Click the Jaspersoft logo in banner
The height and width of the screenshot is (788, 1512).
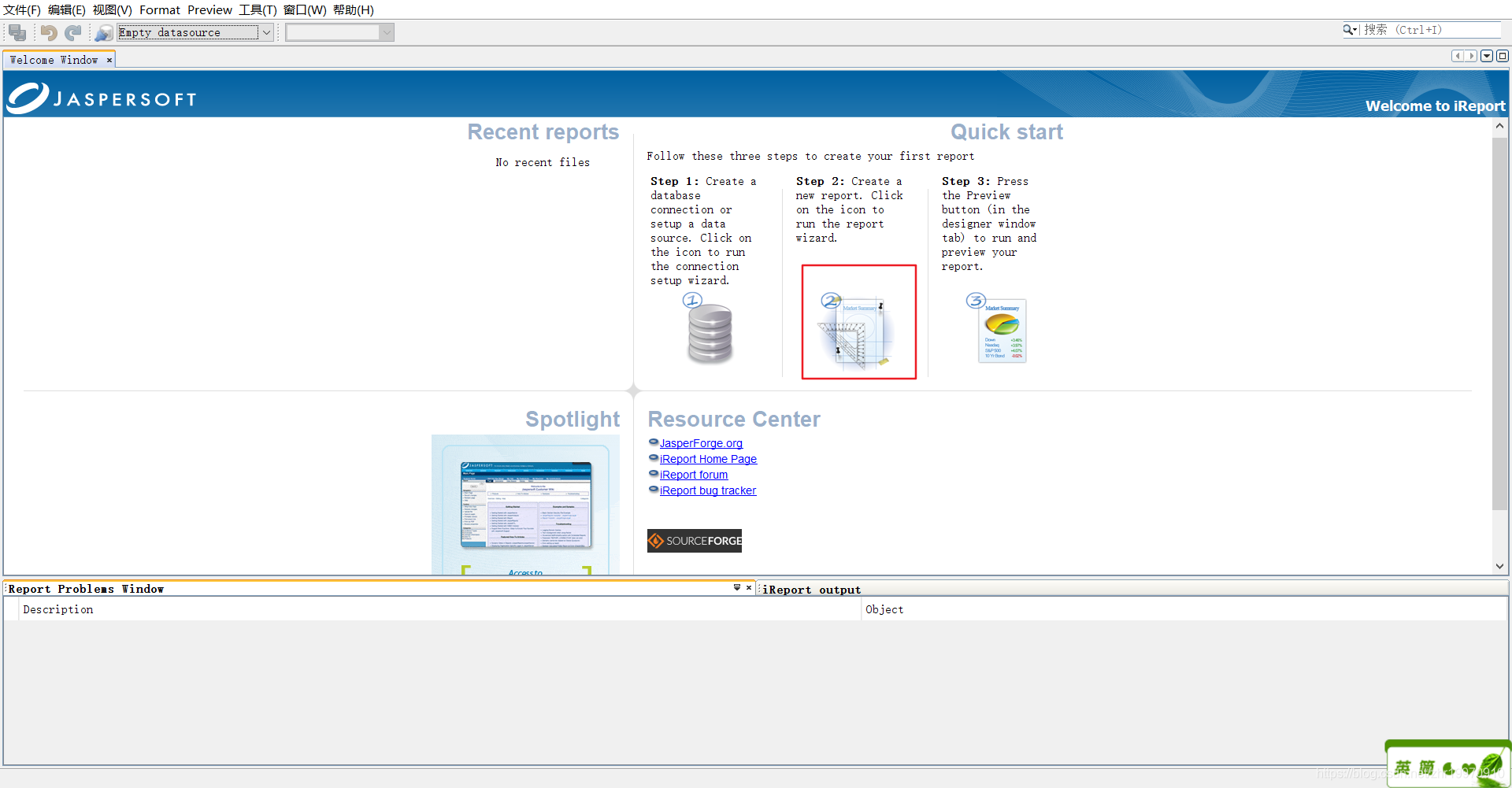click(x=102, y=98)
